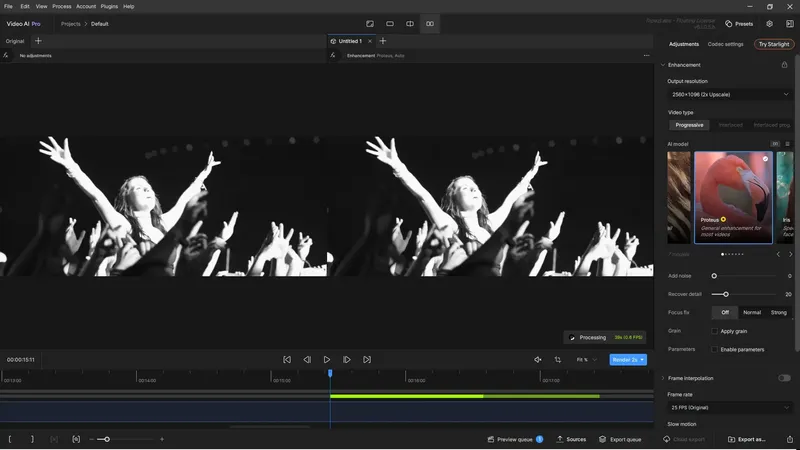This screenshot has height=450, width=800.
Task: Step forward one frame
Action: pos(347,359)
